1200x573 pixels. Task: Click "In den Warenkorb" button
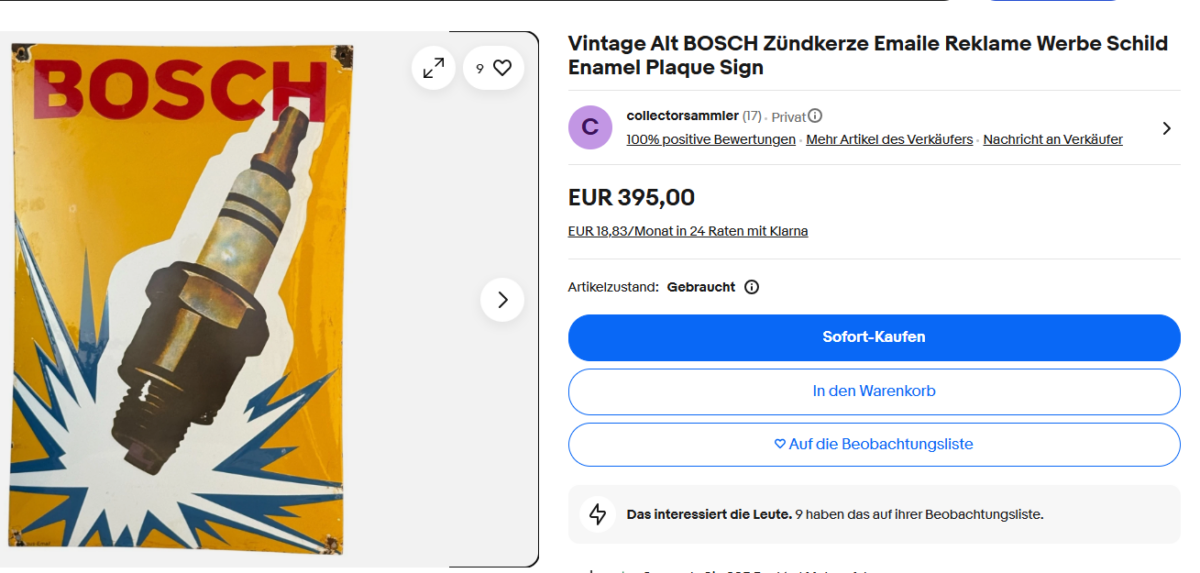(874, 391)
